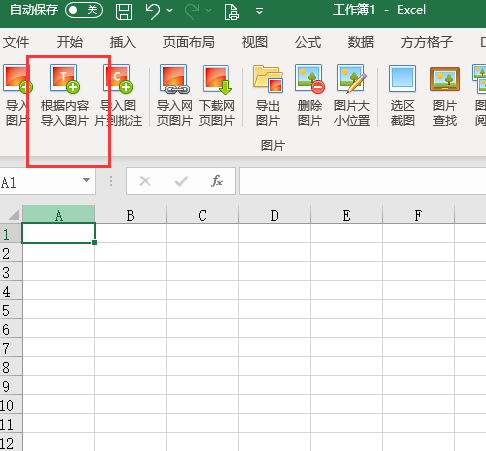Click inside the formula bar input
The image size is (486, 451).
[362, 181]
